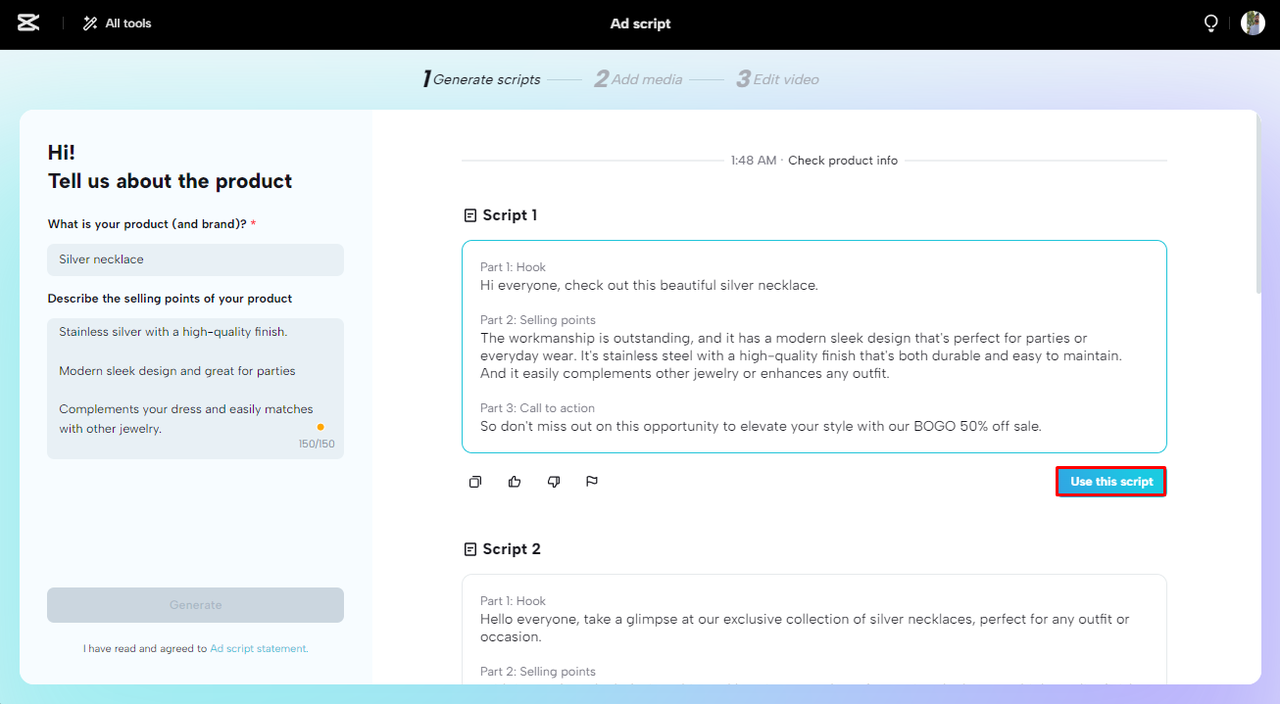Click the 'What is your product' field label

tap(152, 224)
